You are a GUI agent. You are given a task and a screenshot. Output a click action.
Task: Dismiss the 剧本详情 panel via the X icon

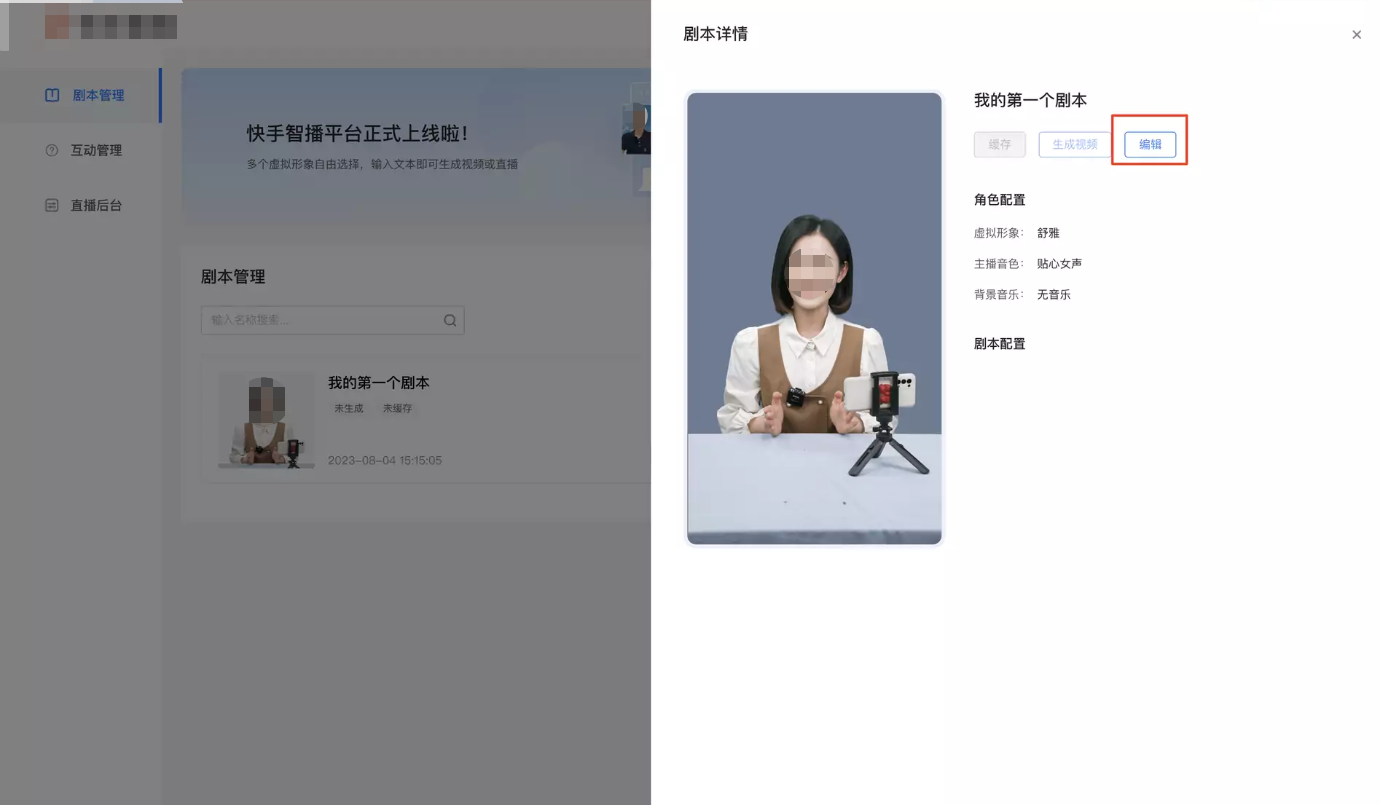1356,34
